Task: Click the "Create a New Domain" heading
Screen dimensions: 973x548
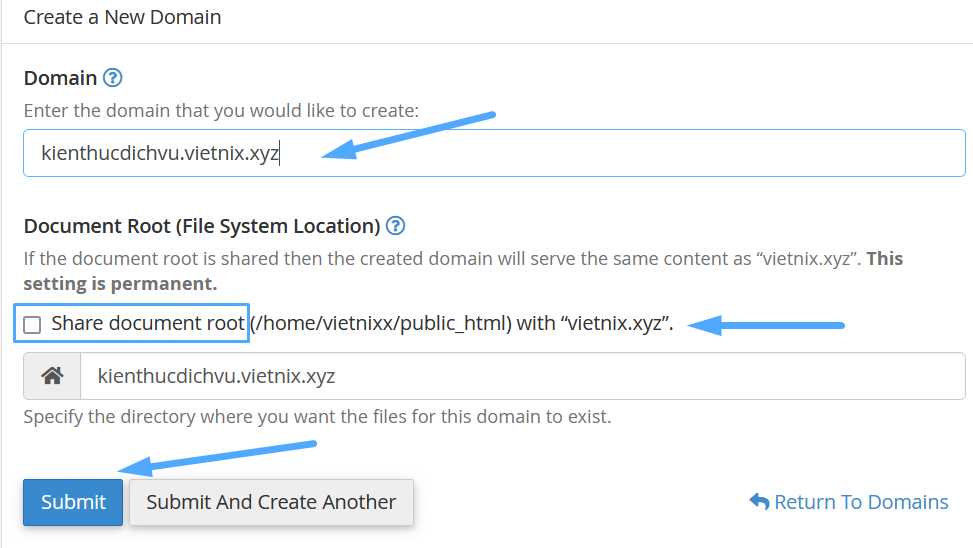Action: tap(122, 17)
